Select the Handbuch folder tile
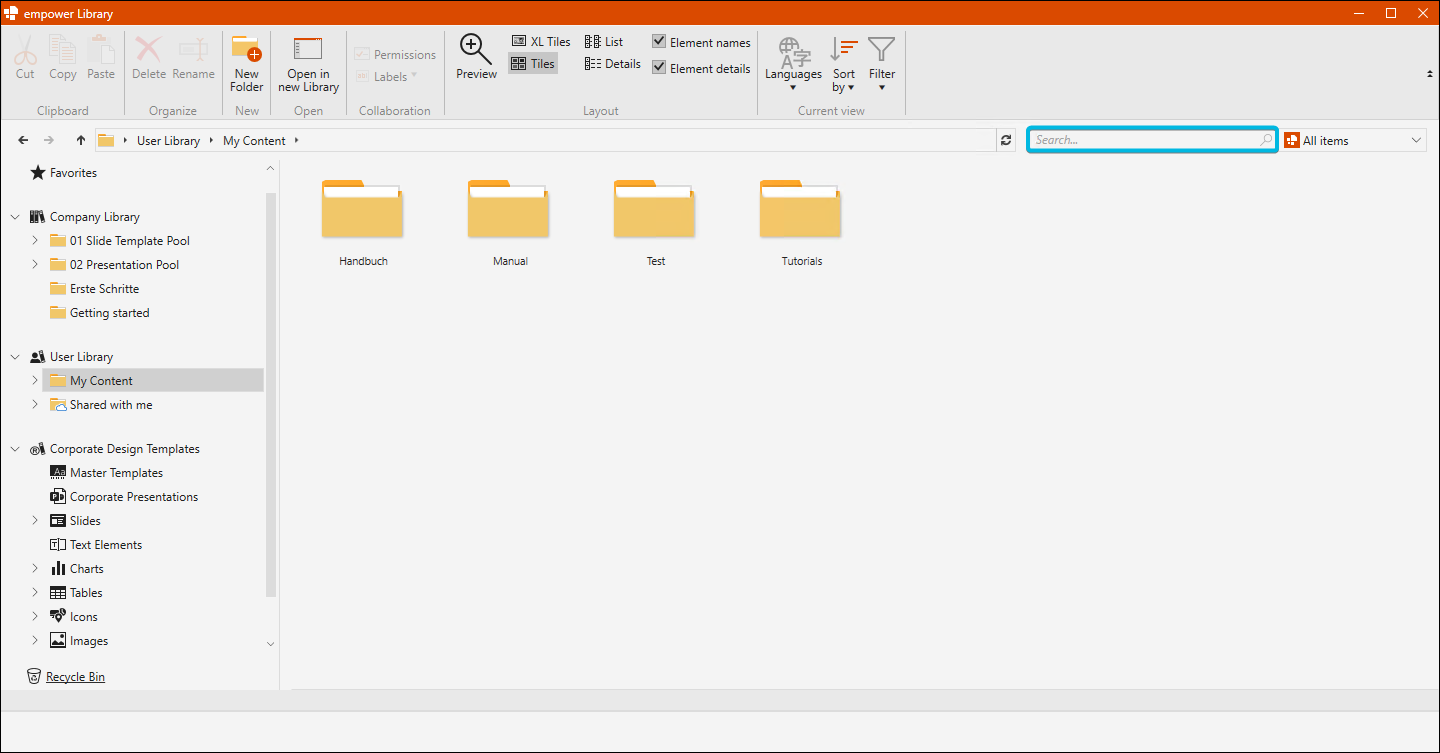The width and height of the screenshot is (1440, 753). tap(363, 222)
